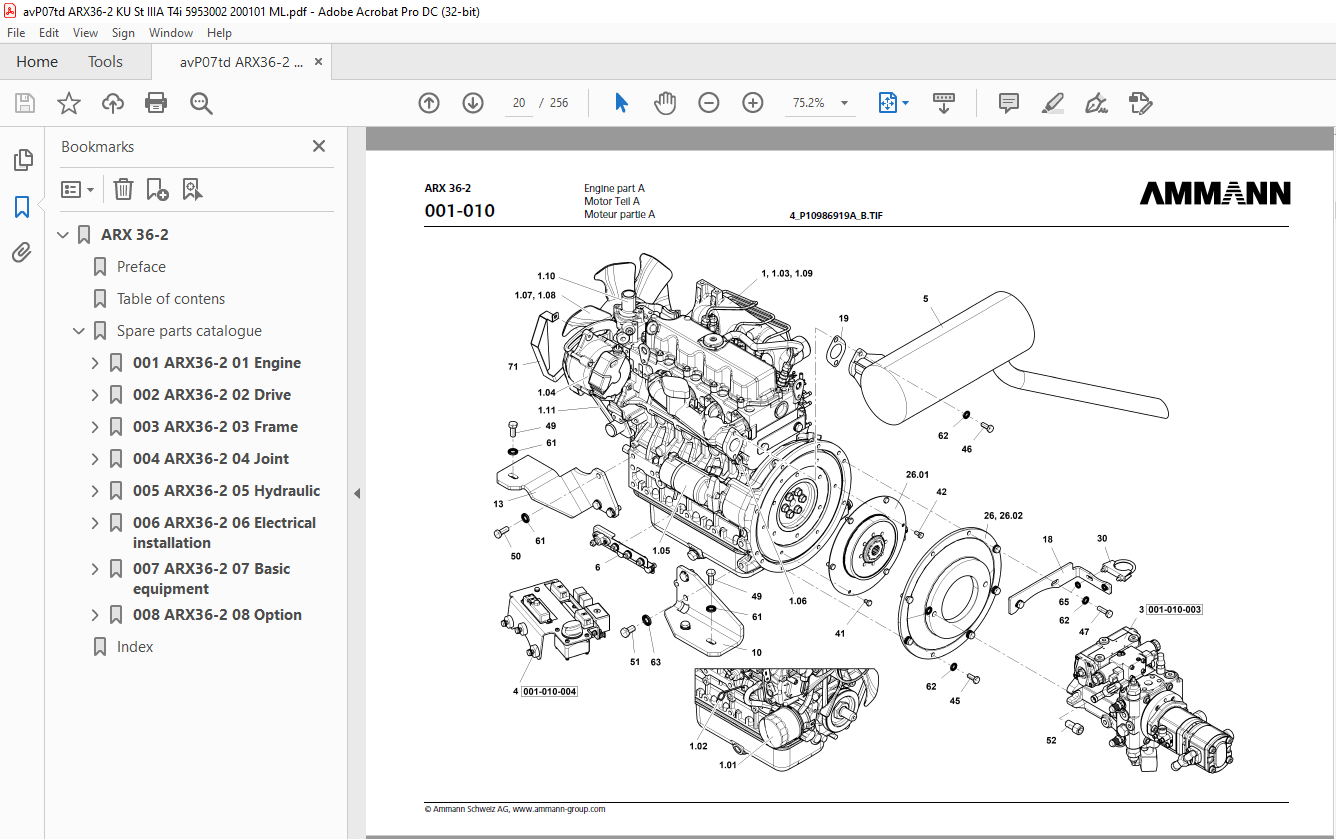
Task: Find the current bookmark icon
Action: tap(192, 189)
